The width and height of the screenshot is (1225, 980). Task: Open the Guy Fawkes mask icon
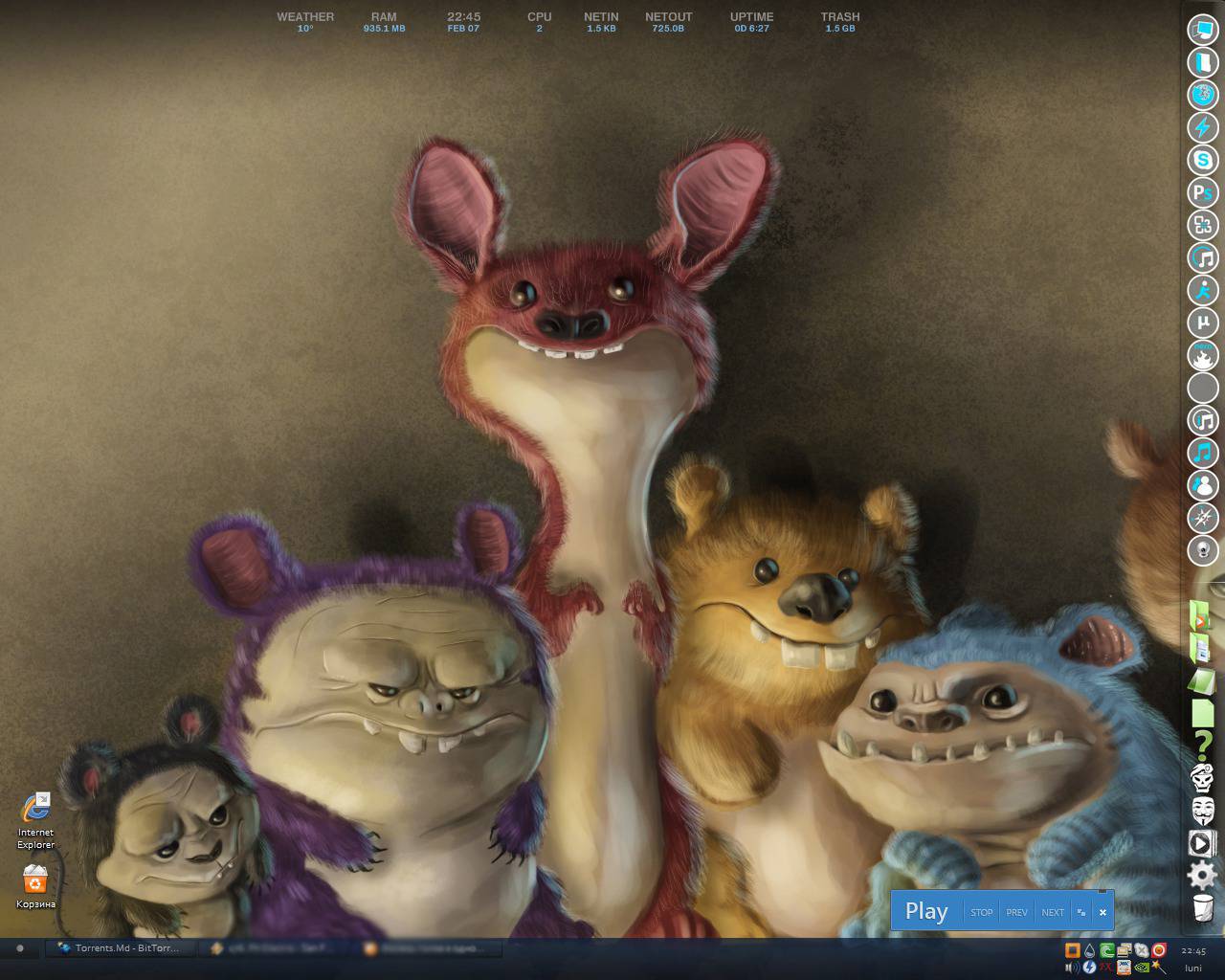(1203, 811)
